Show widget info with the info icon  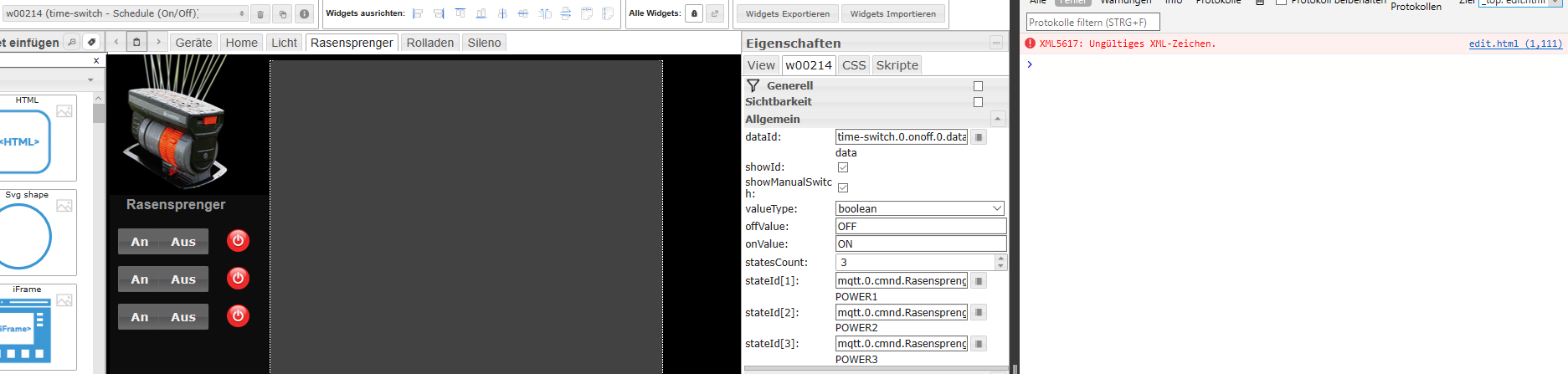click(x=304, y=13)
